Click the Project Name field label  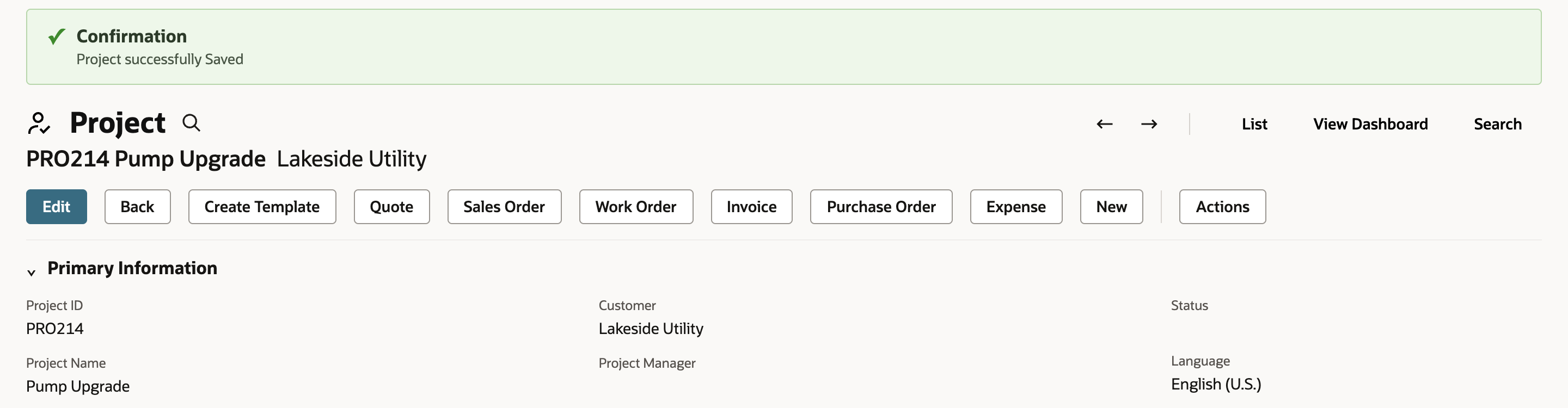66,363
